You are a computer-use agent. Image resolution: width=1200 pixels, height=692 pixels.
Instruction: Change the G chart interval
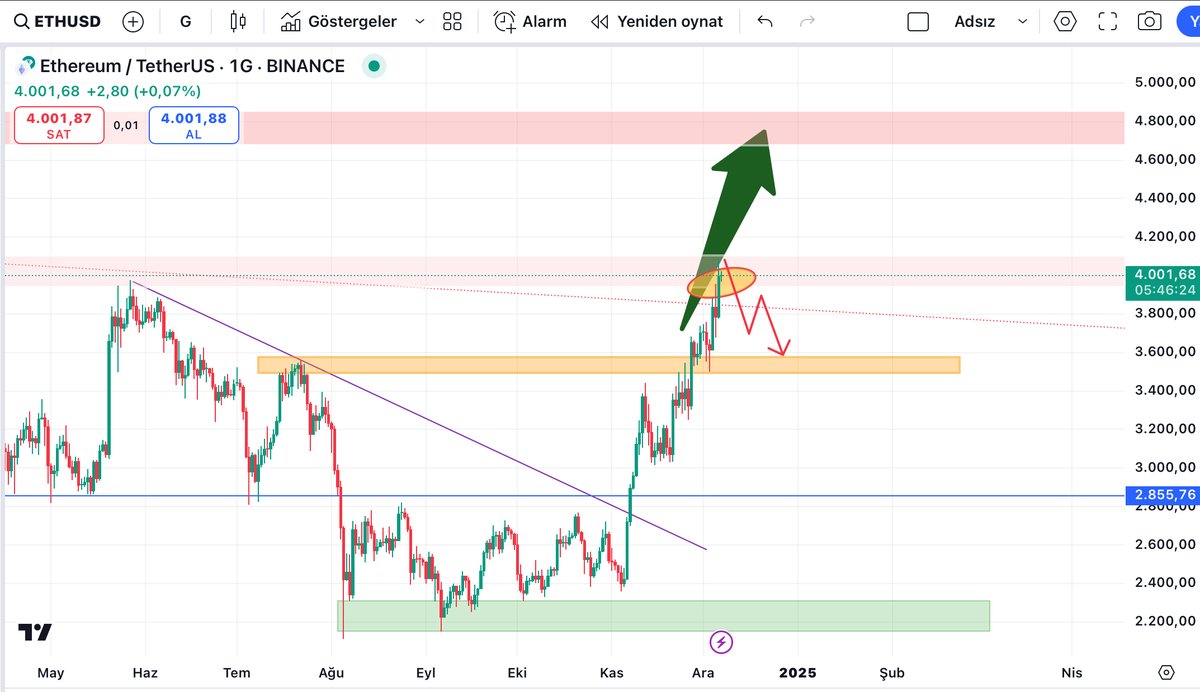point(186,21)
